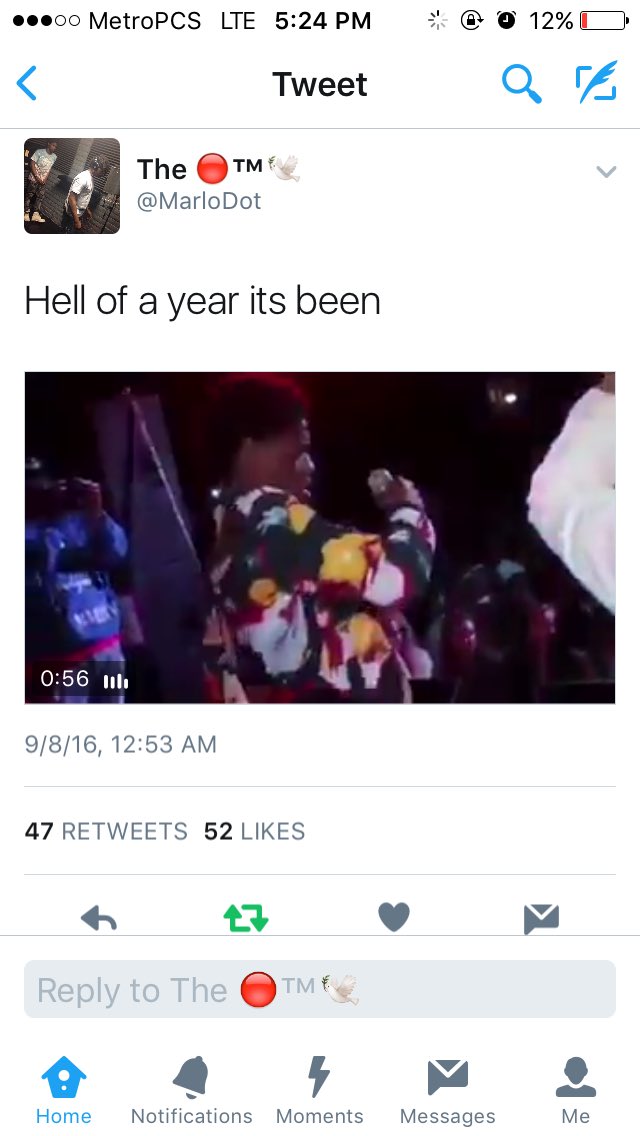Switch to the Moments tab

(319, 1091)
